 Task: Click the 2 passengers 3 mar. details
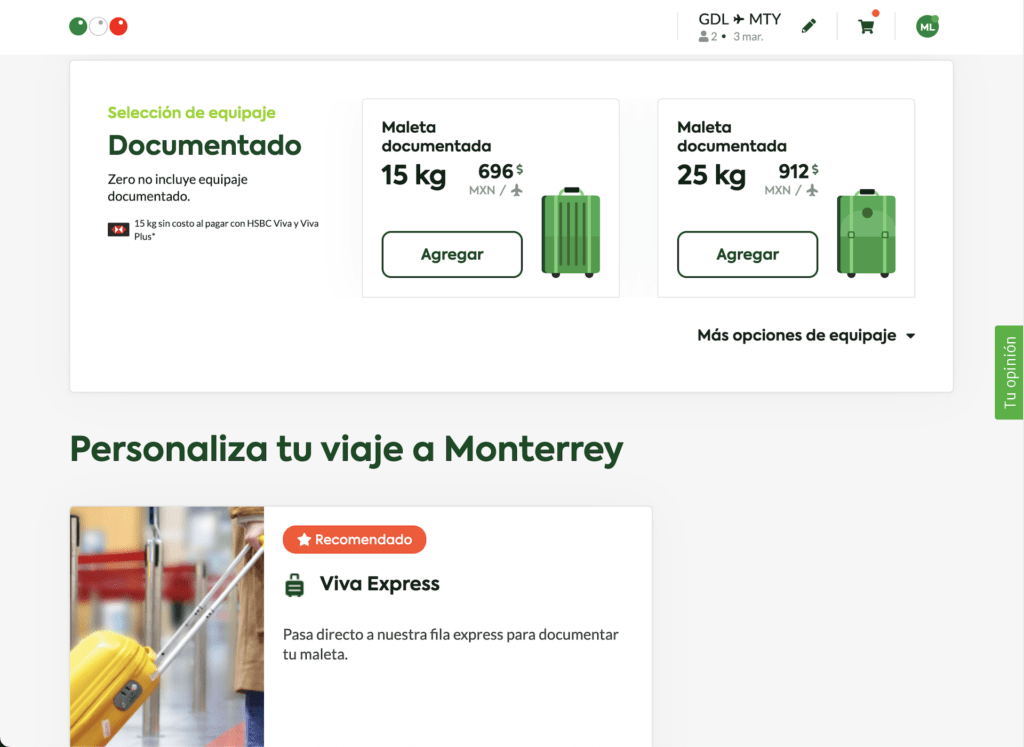point(731,37)
